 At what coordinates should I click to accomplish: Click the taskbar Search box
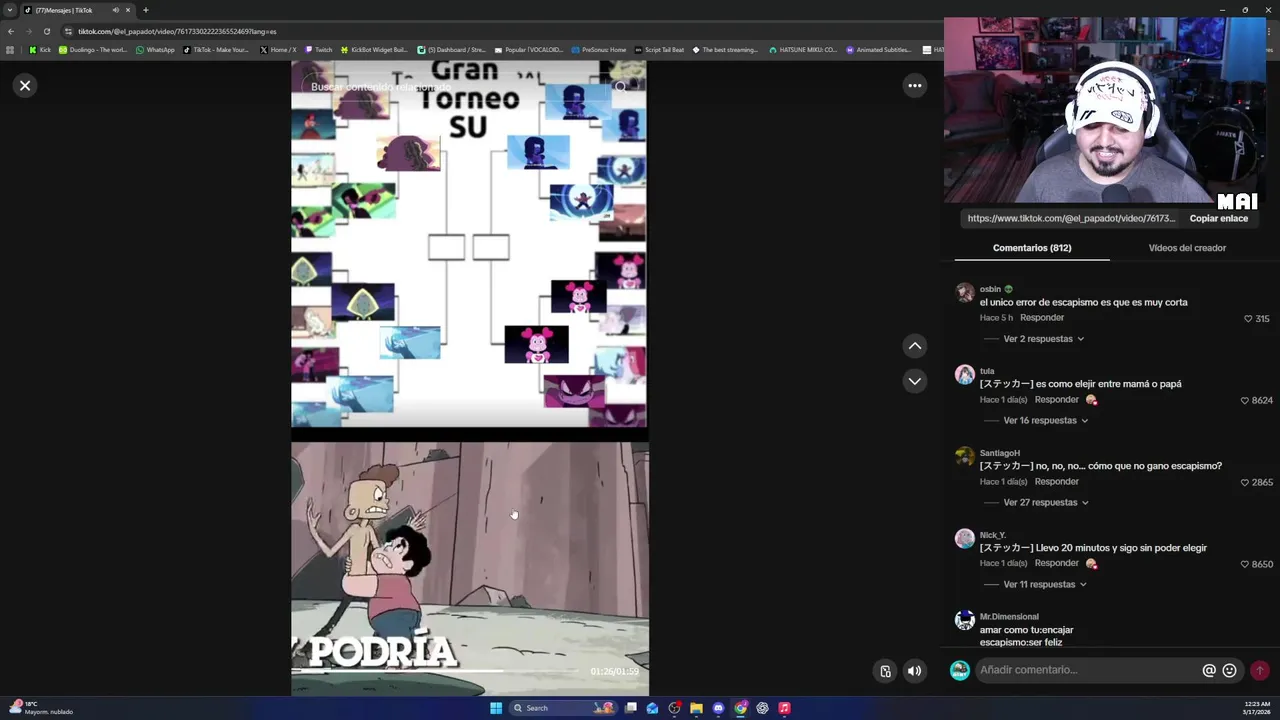(565, 708)
